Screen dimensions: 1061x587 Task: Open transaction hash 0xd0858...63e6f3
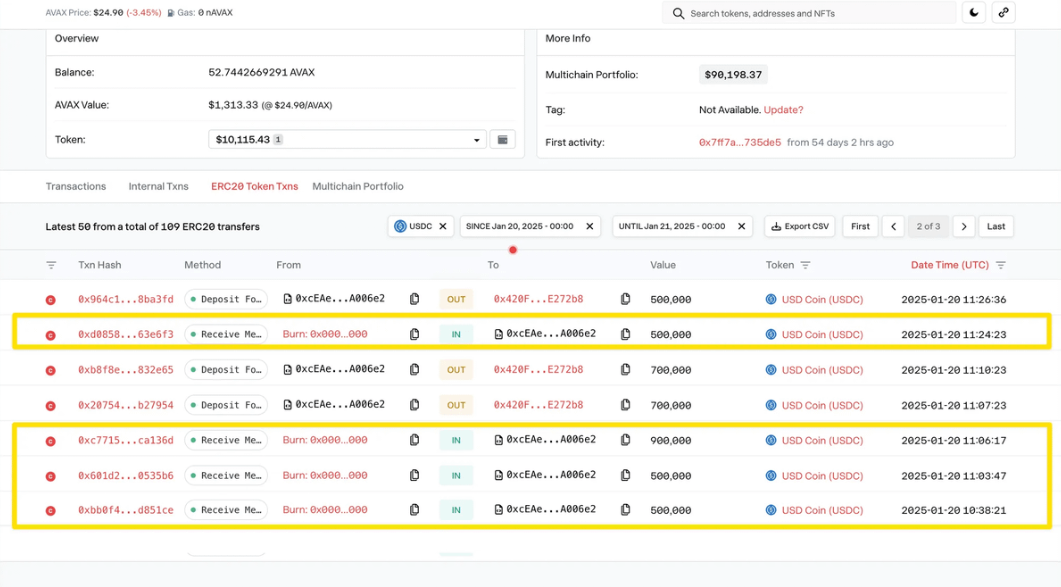pyautogui.click(x=125, y=334)
